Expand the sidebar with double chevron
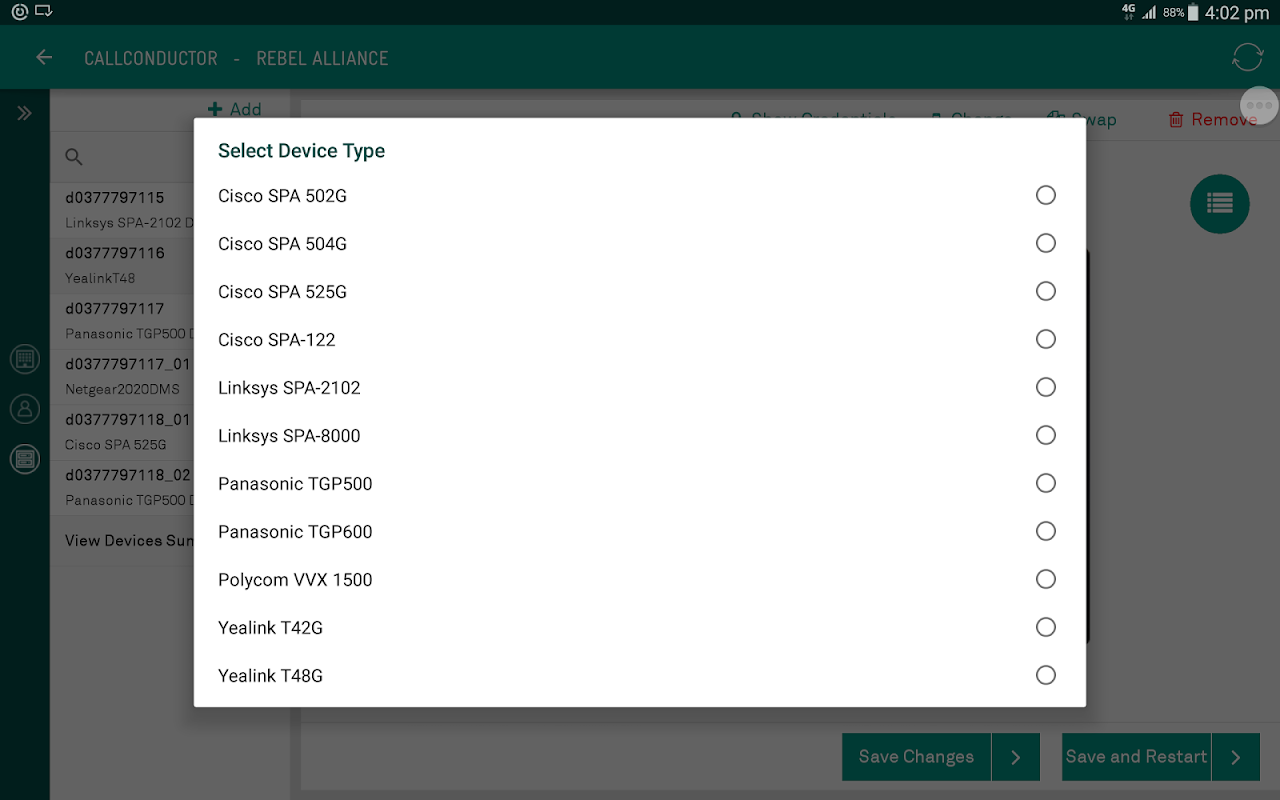The image size is (1280, 800). tap(25, 113)
